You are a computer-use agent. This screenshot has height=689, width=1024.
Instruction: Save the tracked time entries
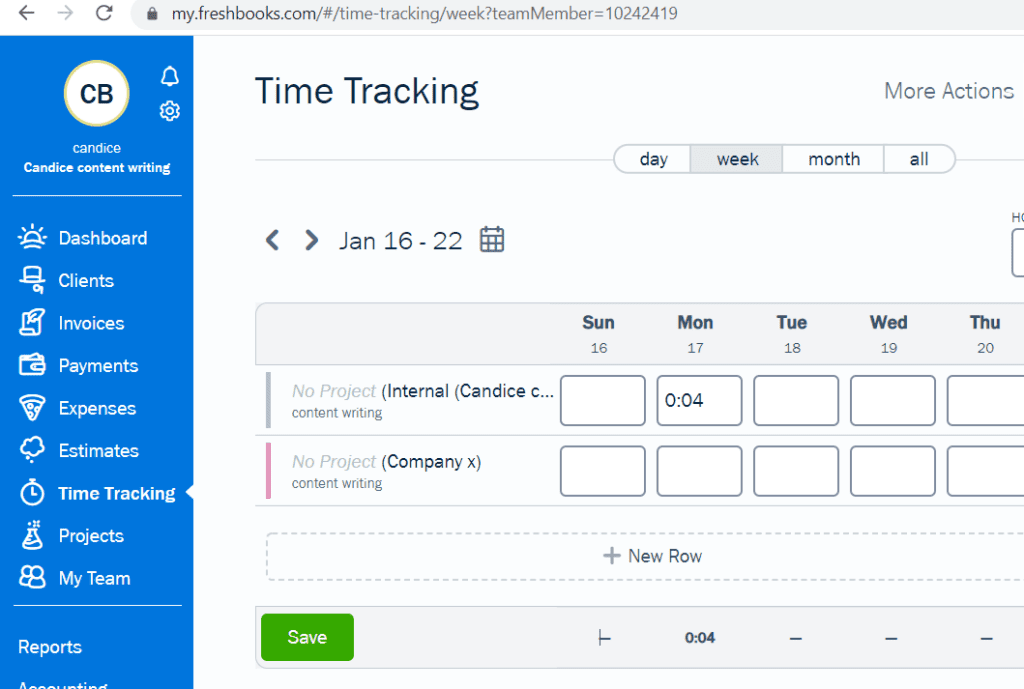(306, 637)
